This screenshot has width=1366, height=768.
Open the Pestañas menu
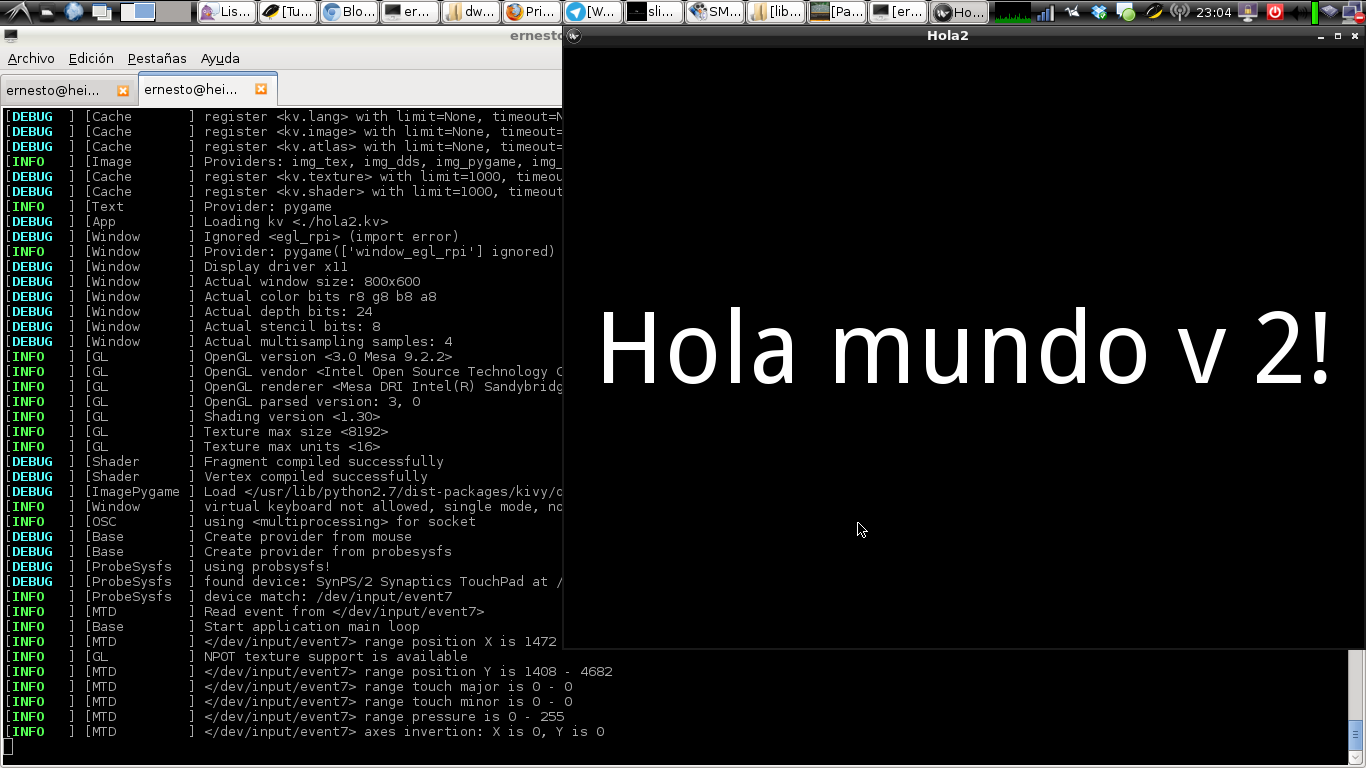(157, 58)
